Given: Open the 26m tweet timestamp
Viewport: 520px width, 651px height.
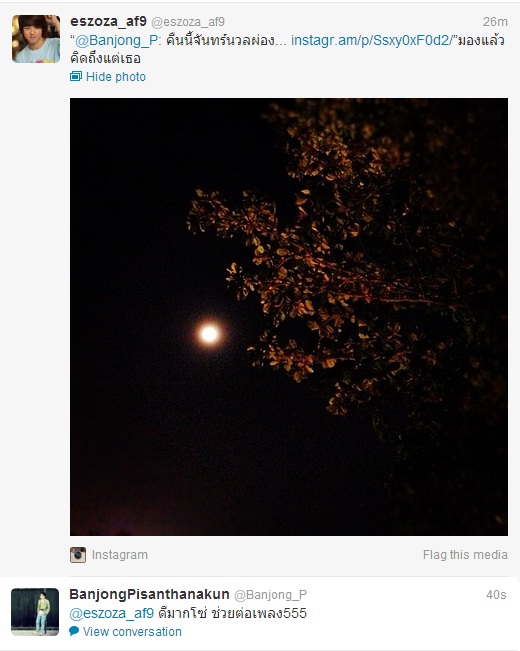Looking at the screenshot, I should (x=495, y=22).
